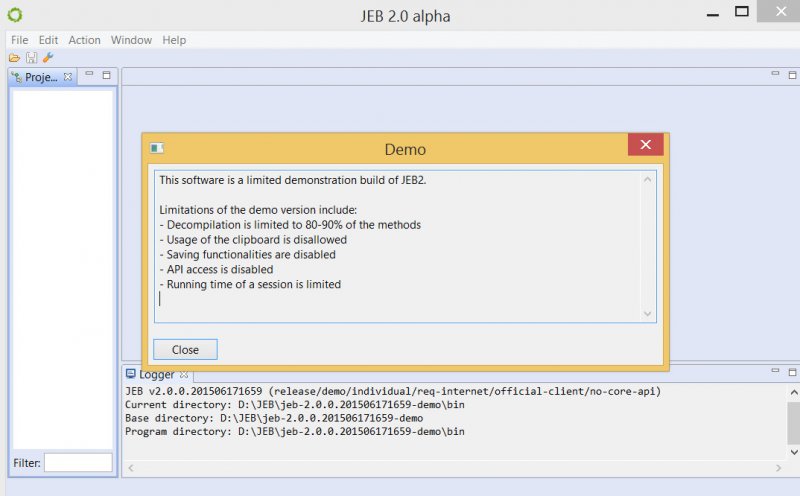Click Logger horizontal scroll left arrow
This screenshot has height=496, width=800.
(131, 467)
